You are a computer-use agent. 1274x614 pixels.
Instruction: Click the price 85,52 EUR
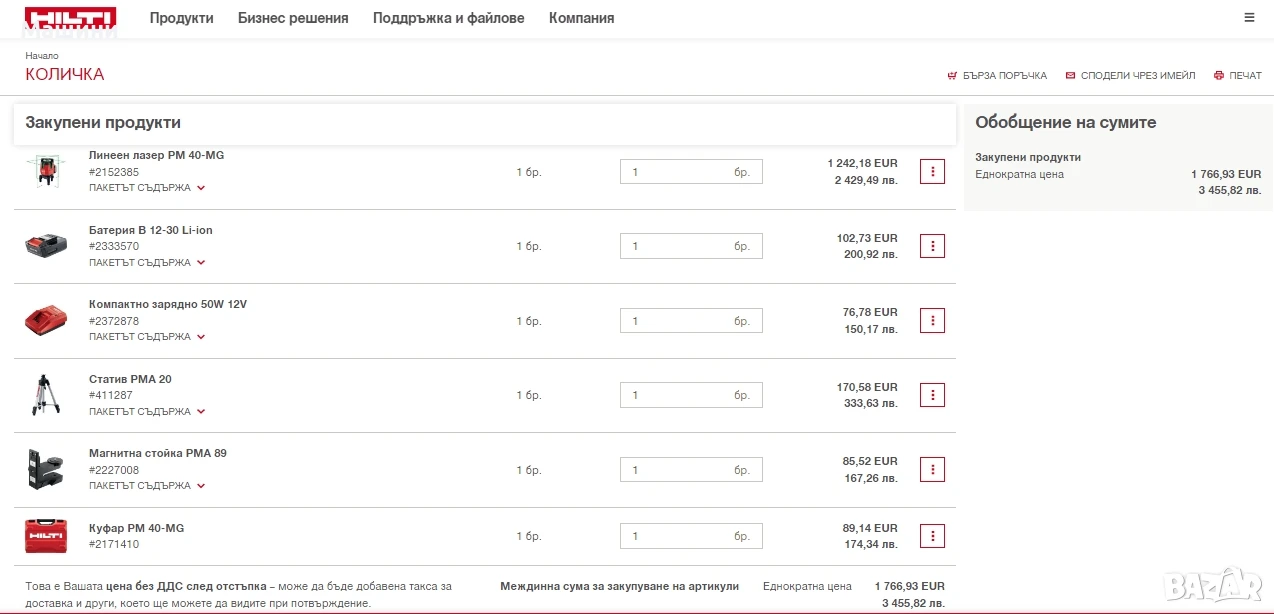870,461
